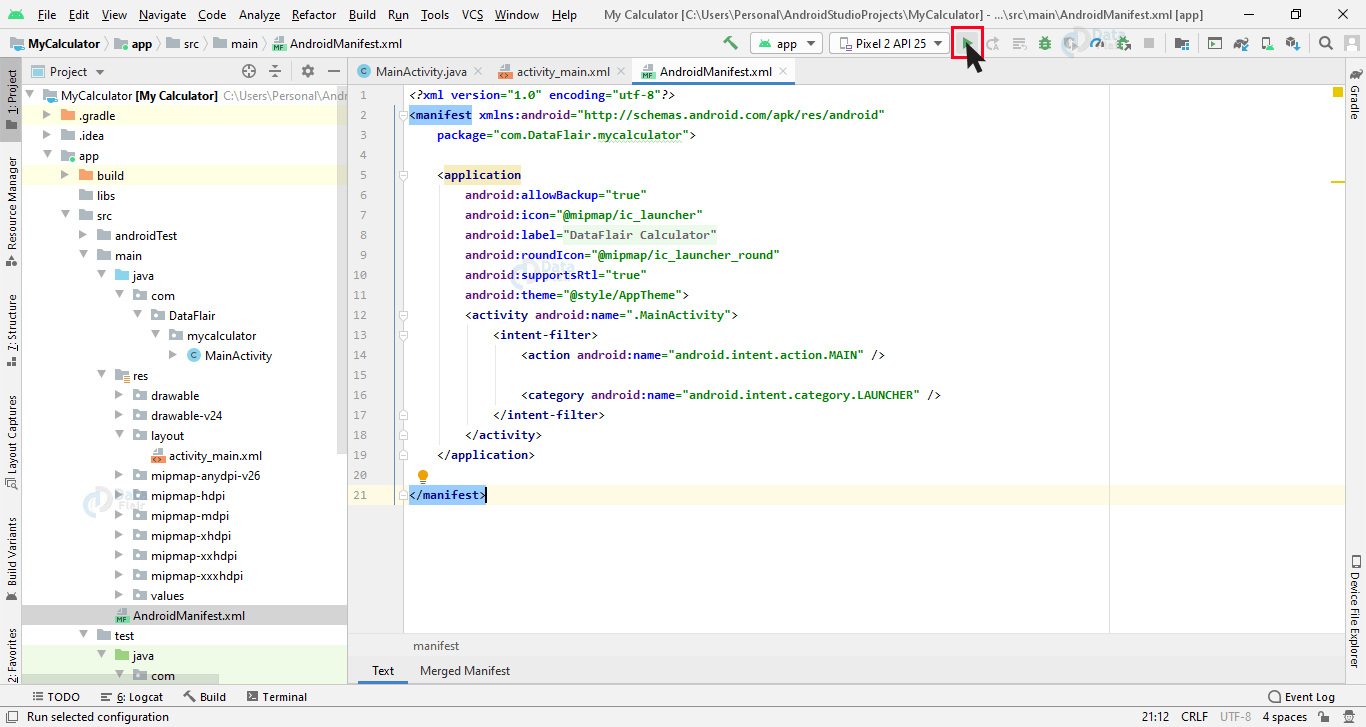Expand the mipmap-hdpi folder

[x=119, y=495]
